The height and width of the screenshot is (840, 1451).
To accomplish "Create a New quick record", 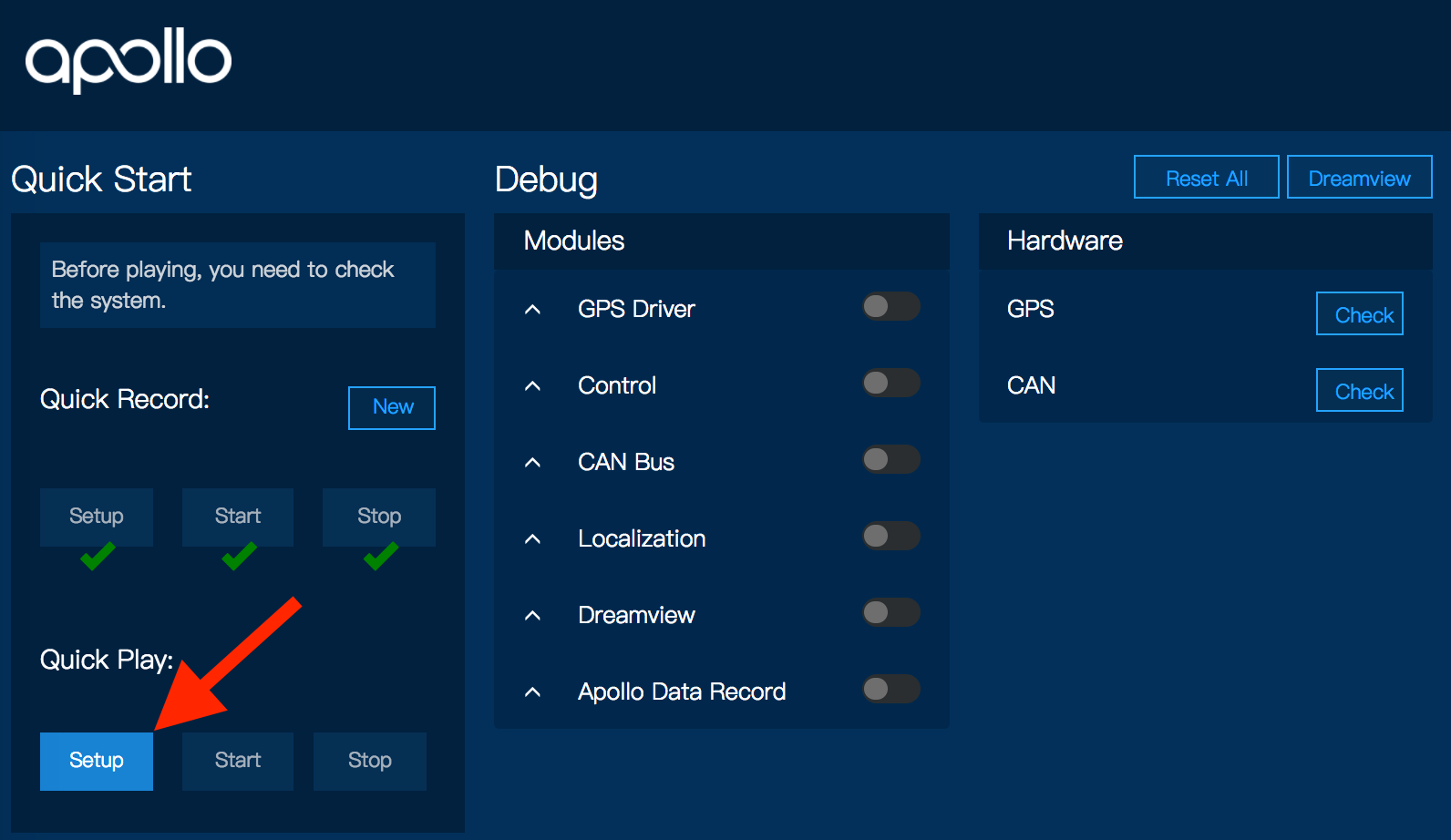I will click(392, 407).
